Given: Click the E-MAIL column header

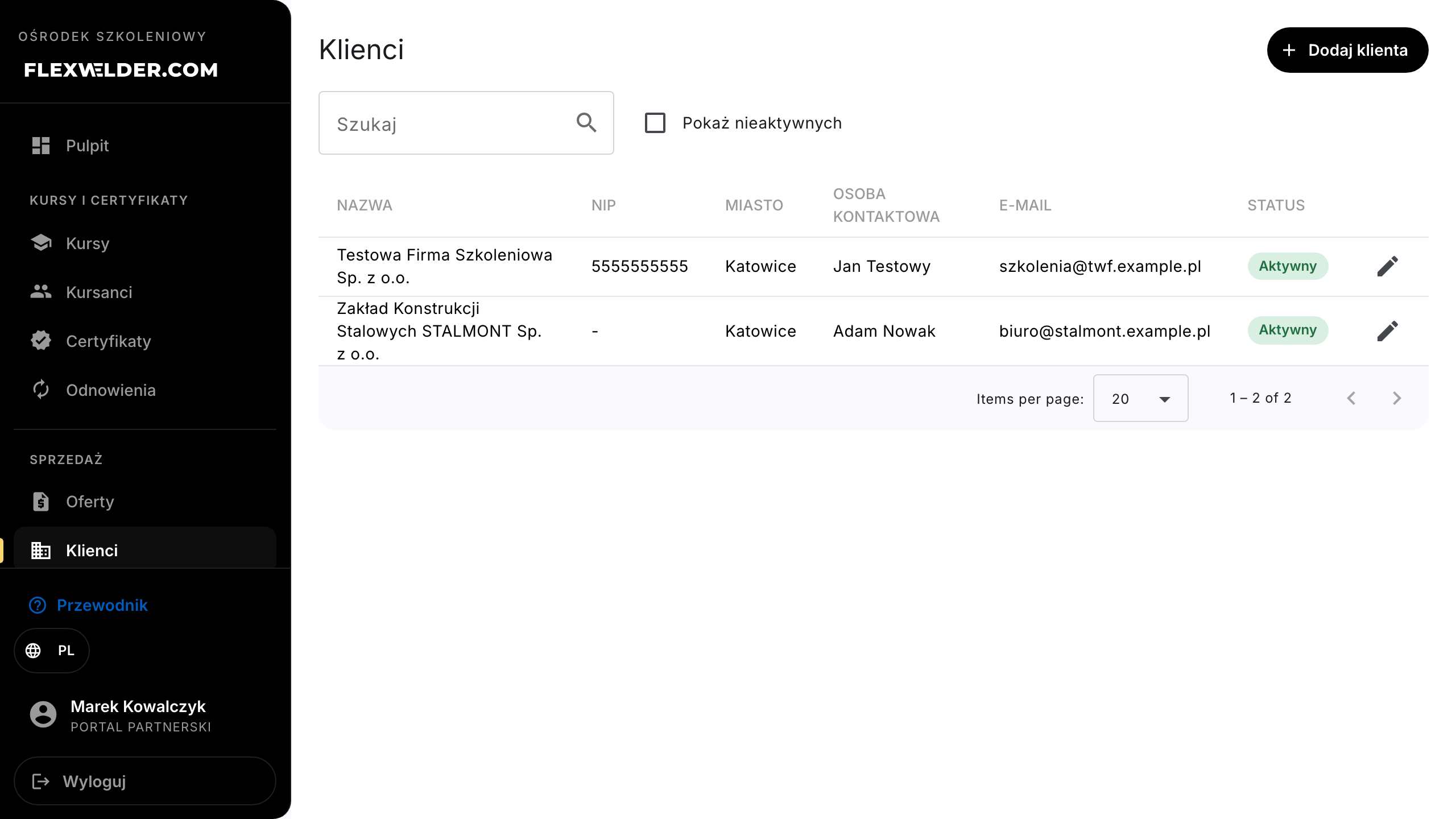Looking at the screenshot, I should pos(1025,205).
